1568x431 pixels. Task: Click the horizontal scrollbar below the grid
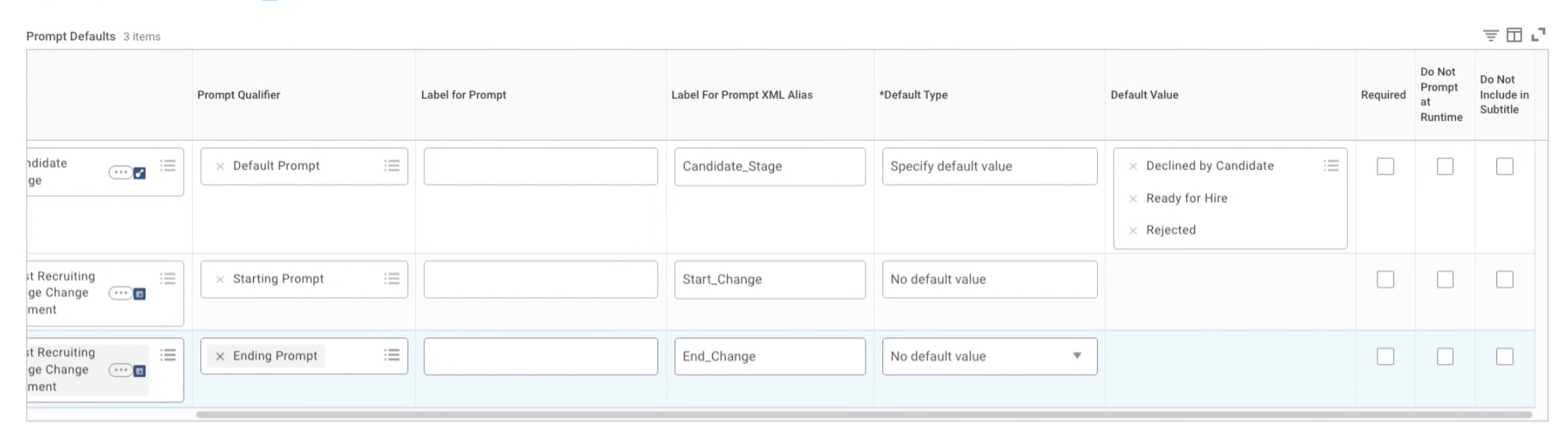pos(863,415)
